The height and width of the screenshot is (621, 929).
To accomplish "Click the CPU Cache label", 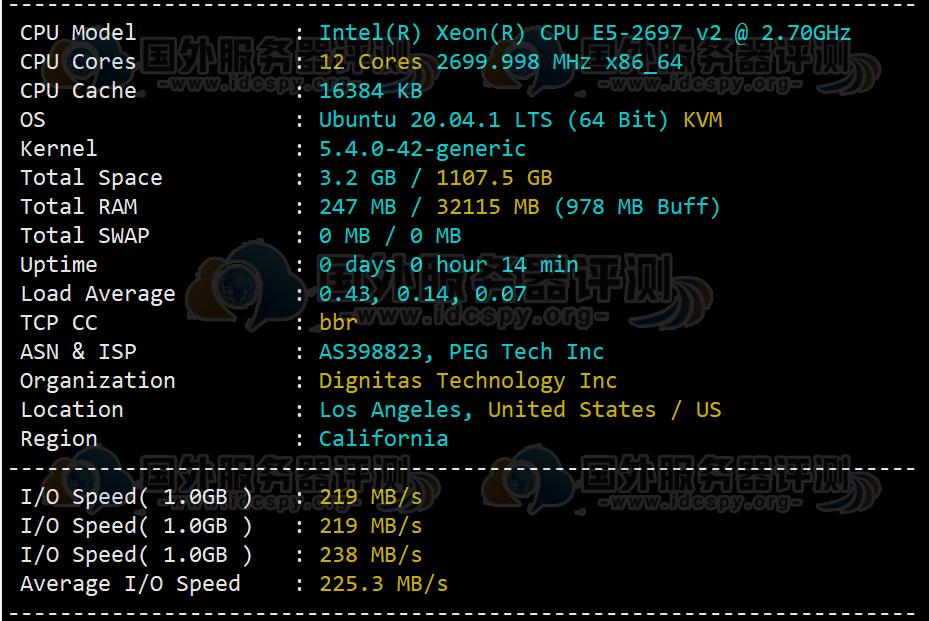I will (x=78, y=91).
